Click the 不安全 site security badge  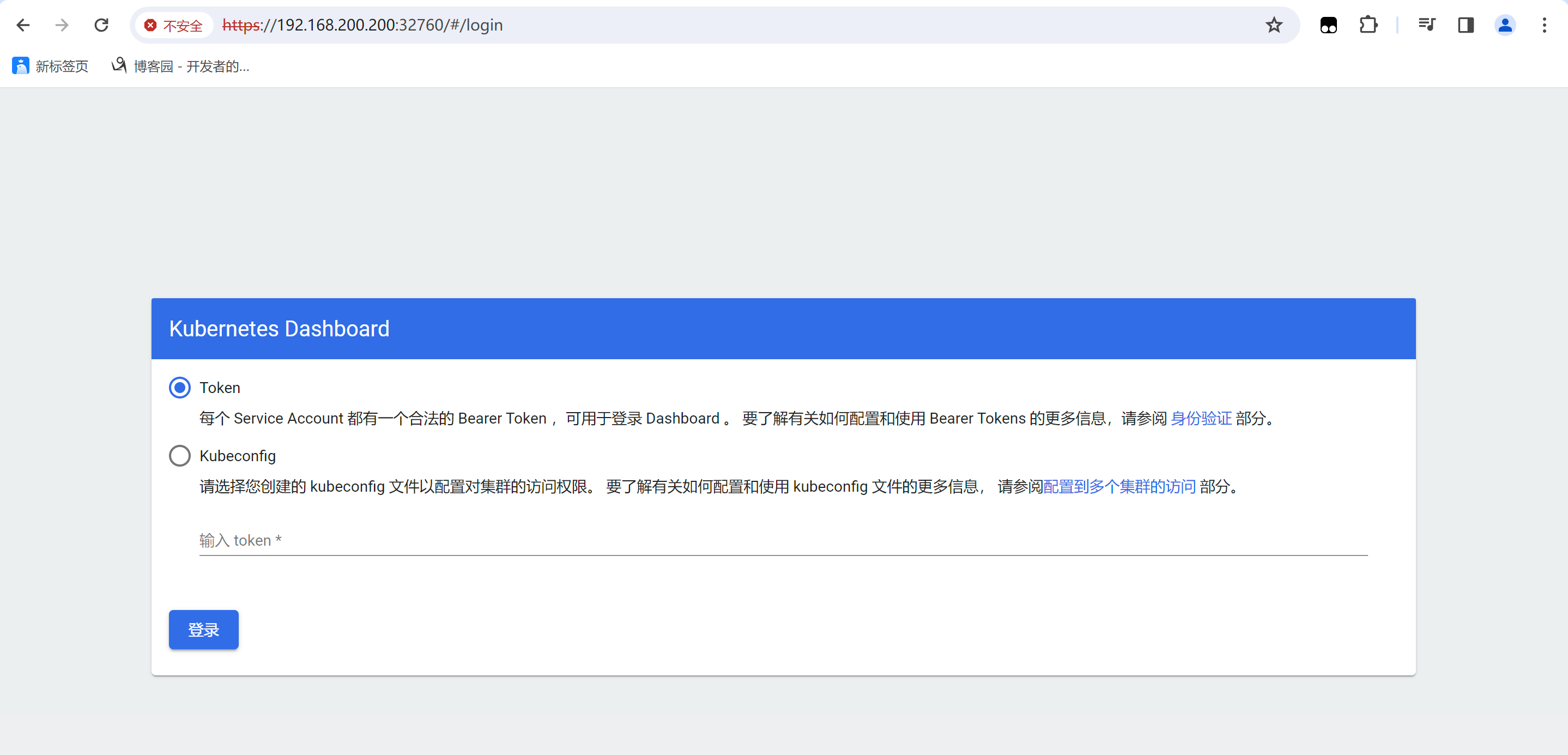click(173, 25)
